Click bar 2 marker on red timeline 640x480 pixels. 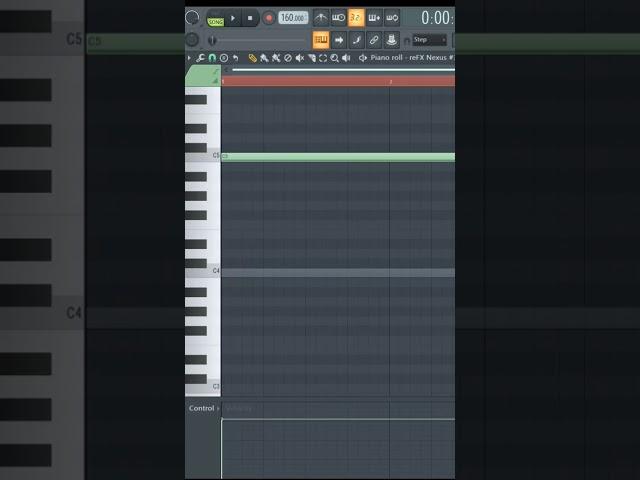(x=391, y=82)
